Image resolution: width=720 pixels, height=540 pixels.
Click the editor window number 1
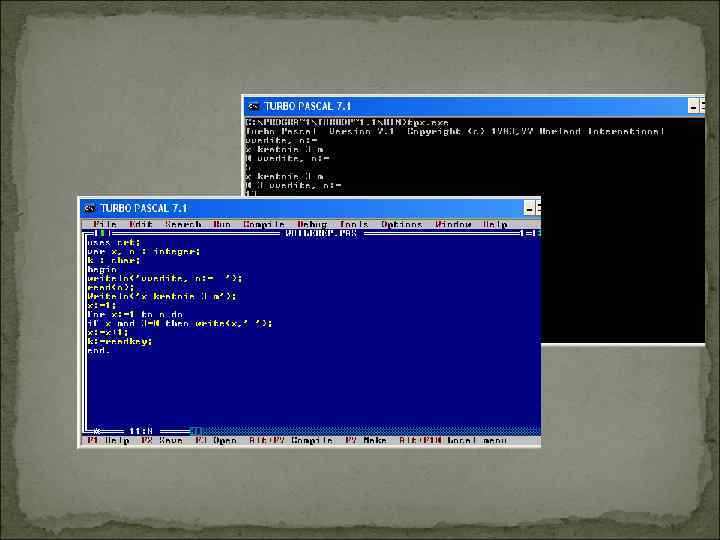tap(522, 233)
